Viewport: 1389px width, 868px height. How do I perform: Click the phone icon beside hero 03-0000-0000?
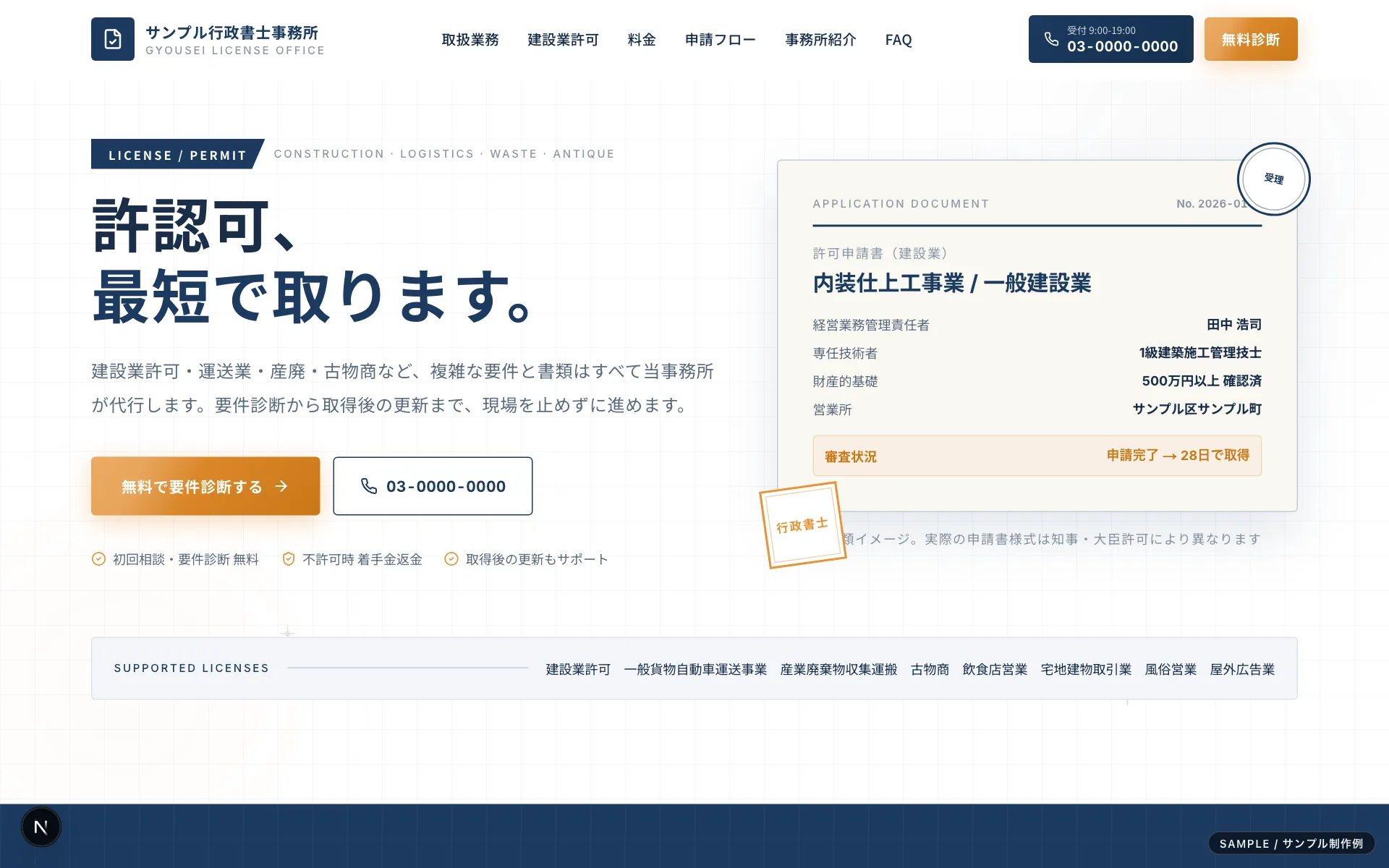click(369, 486)
